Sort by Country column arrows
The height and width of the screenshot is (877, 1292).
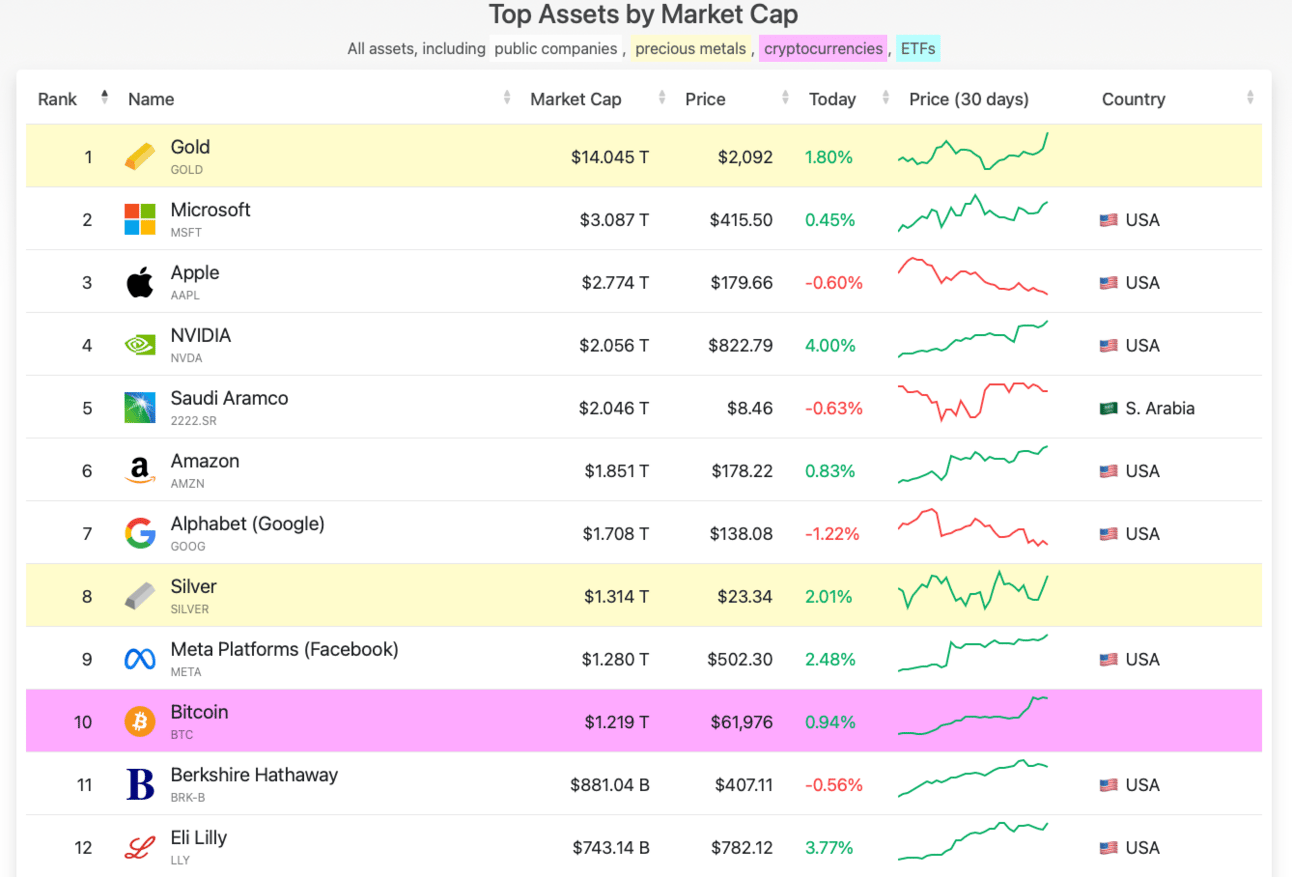point(1250,98)
